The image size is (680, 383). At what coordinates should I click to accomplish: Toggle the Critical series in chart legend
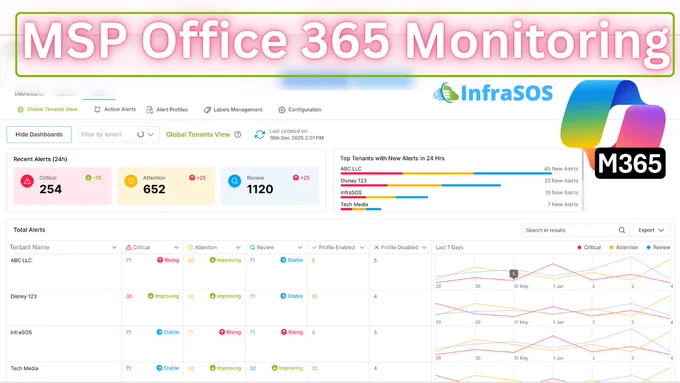(x=589, y=247)
